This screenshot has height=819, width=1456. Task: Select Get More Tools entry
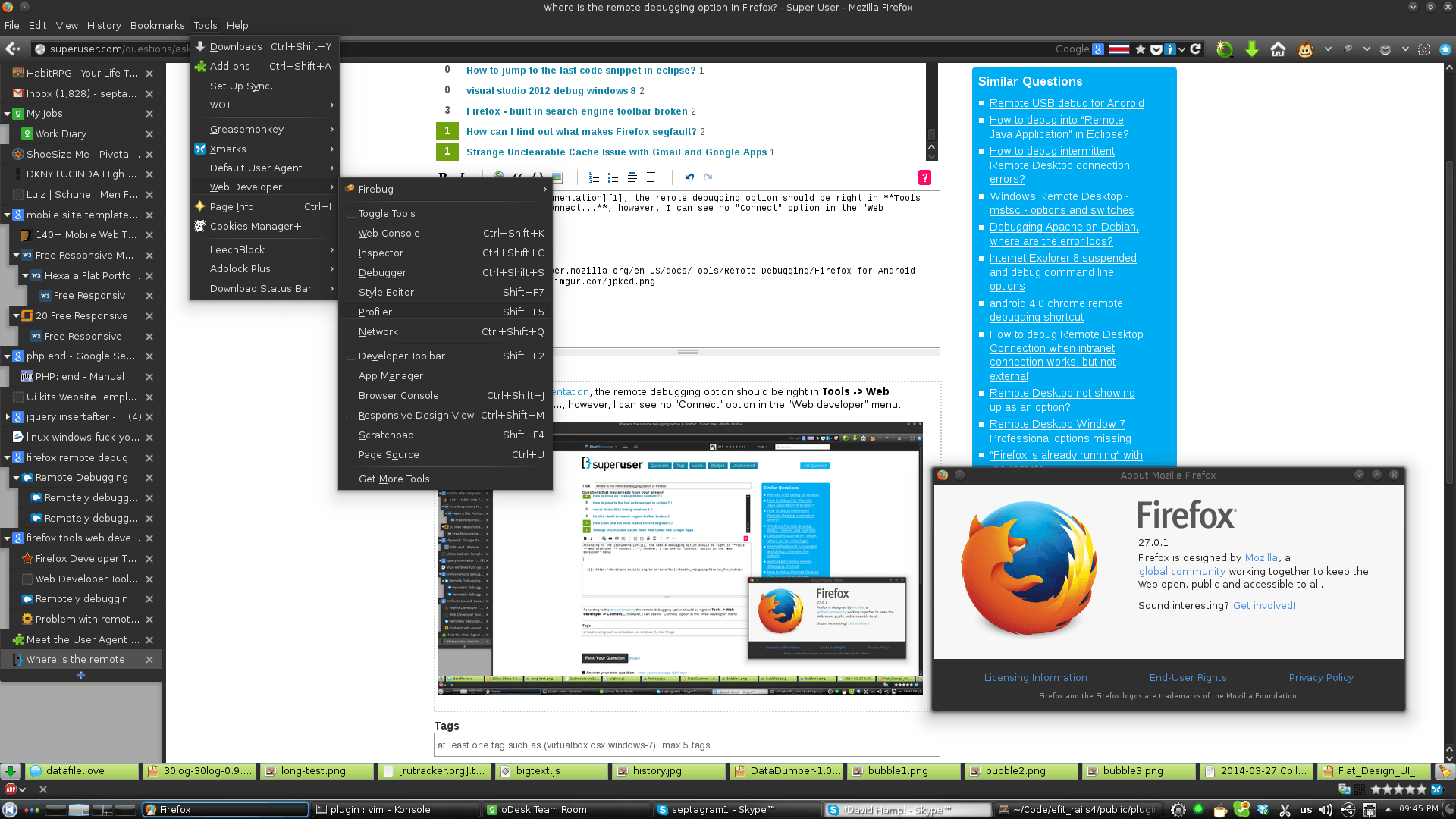445,479
